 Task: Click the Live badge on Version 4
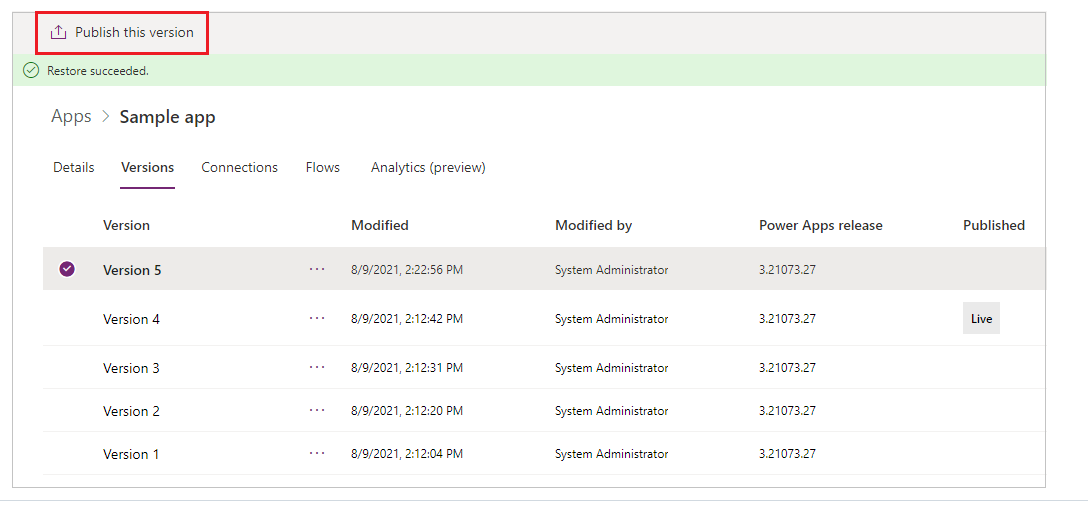point(981,319)
